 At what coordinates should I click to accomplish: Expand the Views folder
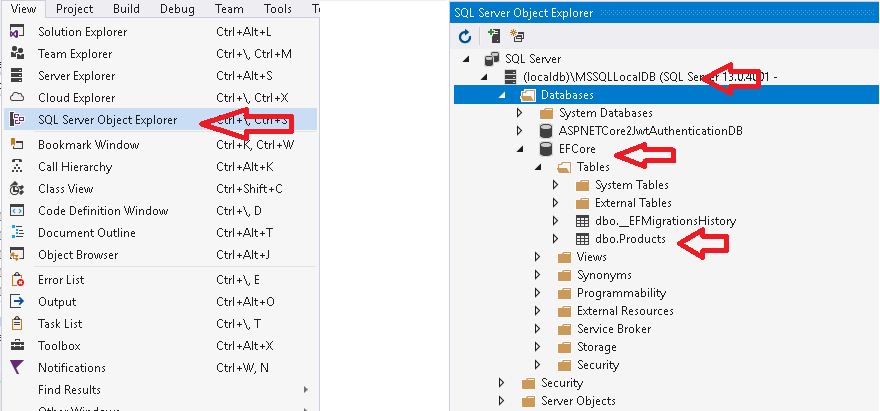(x=538, y=257)
